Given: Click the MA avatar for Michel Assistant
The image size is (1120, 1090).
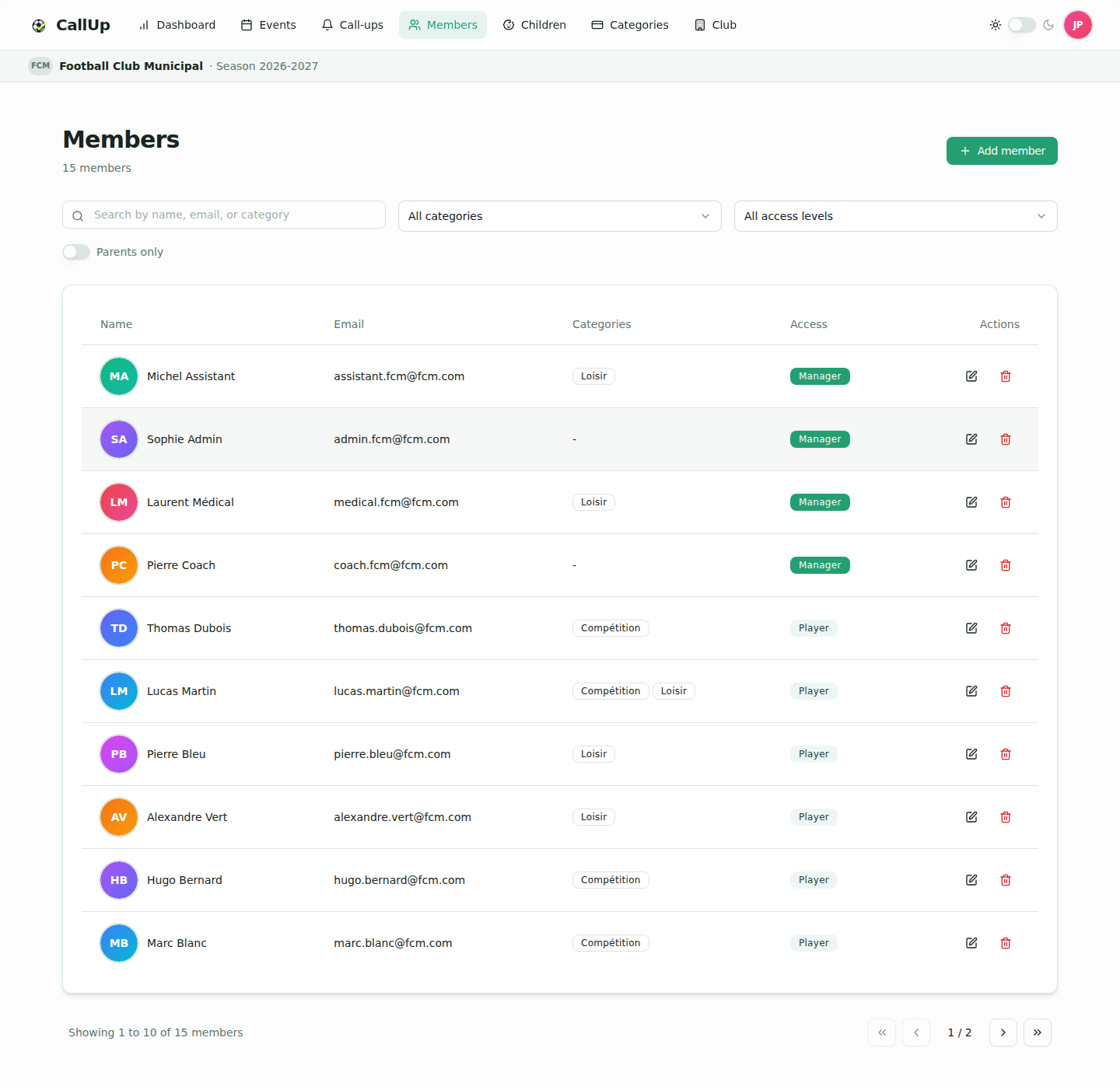Looking at the screenshot, I should pos(119,376).
